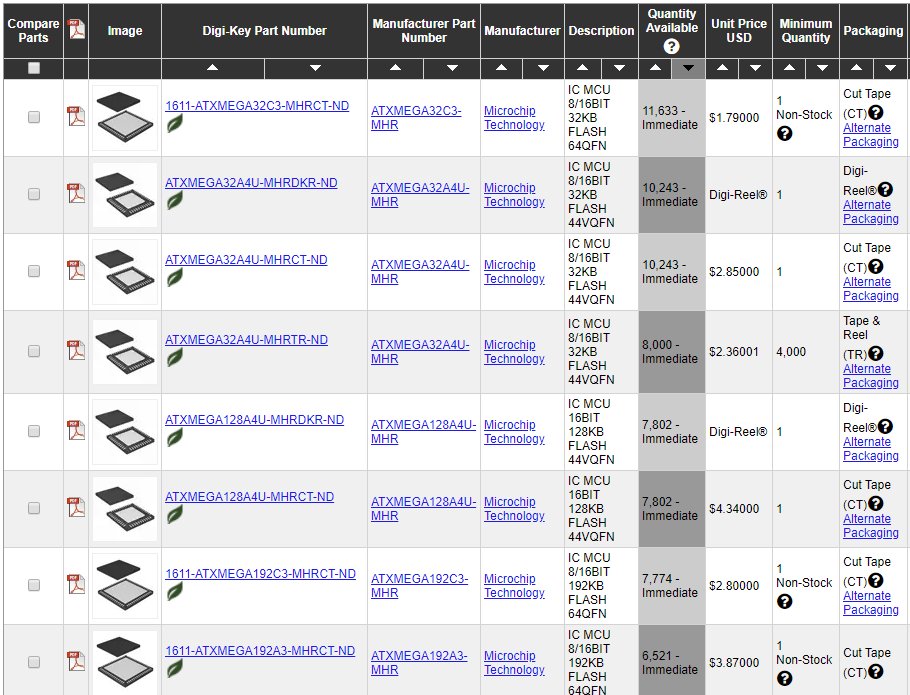Sort Quantity Available descending arrow

point(688,68)
